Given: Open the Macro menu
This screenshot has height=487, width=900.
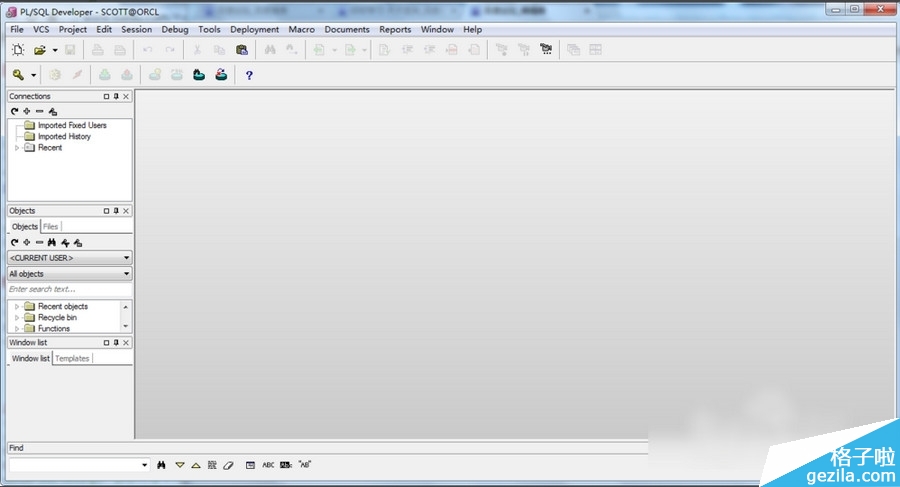Looking at the screenshot, I should coord(301,29).
